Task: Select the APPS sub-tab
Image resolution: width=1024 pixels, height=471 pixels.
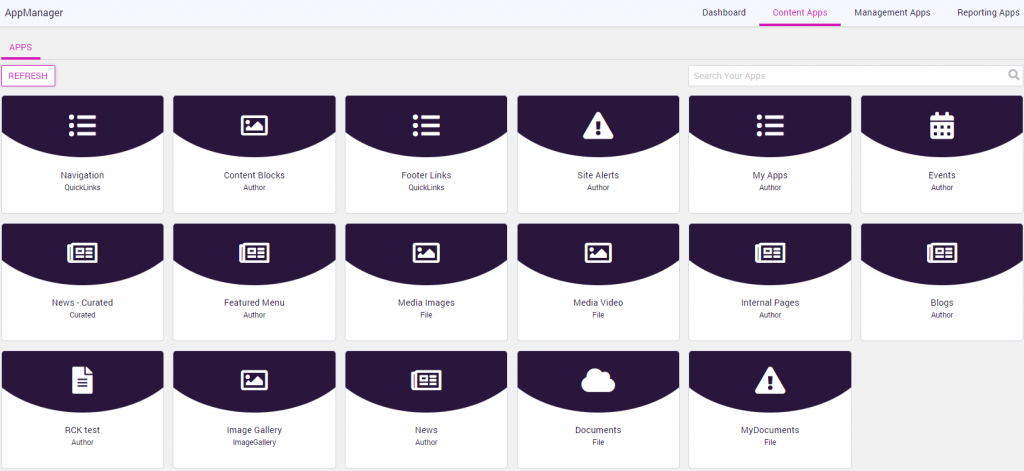Action: pos(21,47)
